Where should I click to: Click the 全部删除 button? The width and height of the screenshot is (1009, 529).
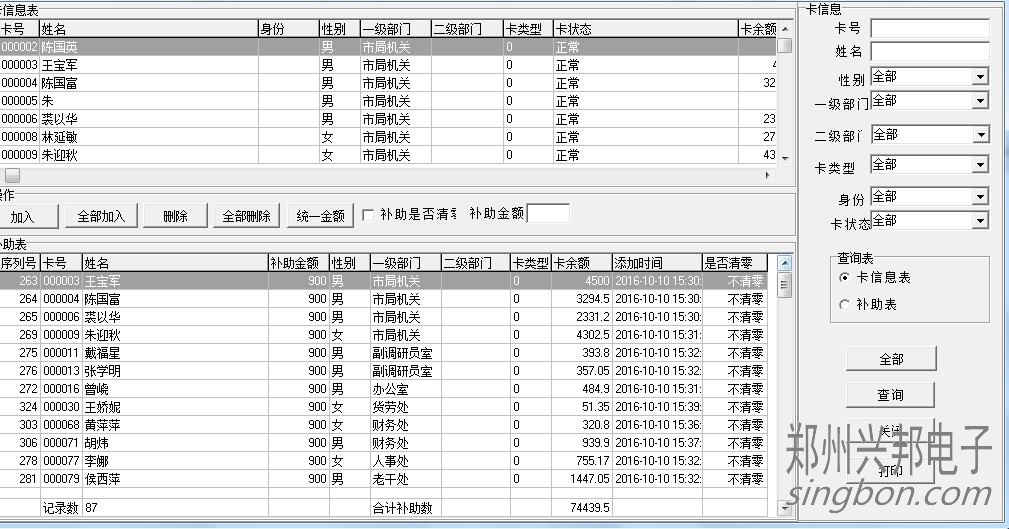(245, 216)
